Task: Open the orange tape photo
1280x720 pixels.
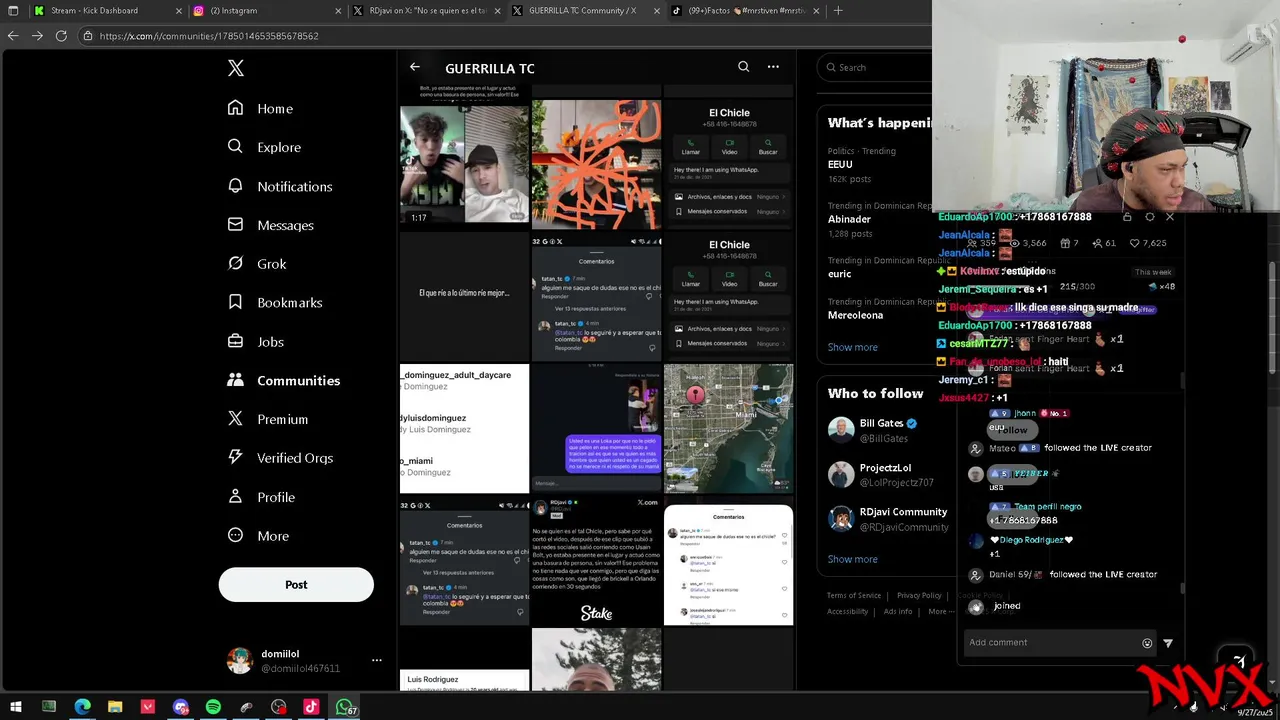Action: (596, 164)
